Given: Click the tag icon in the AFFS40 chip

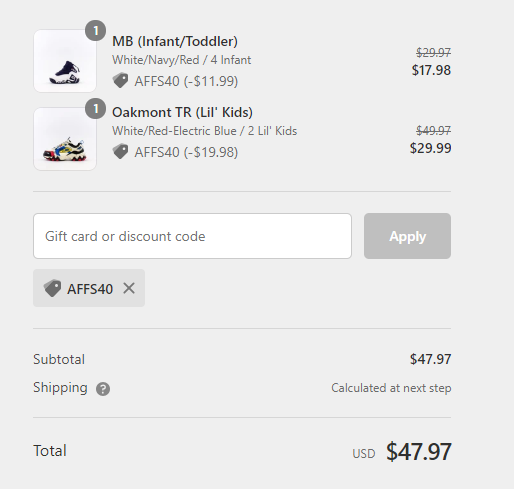Looking at the screenshot, I should coord(52,288).
